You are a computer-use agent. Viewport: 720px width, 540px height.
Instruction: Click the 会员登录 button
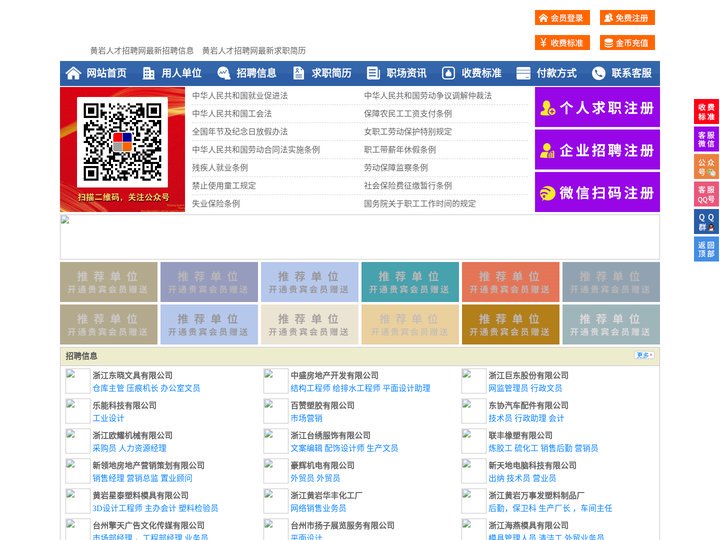pos(562,18)
